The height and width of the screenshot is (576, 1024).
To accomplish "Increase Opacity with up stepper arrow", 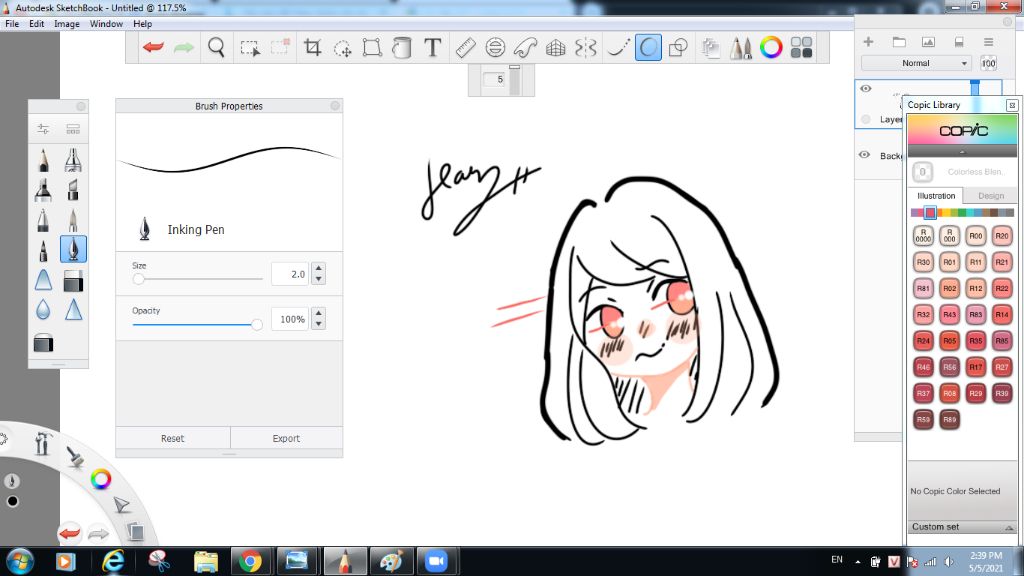I will click(x=318, y=313).
